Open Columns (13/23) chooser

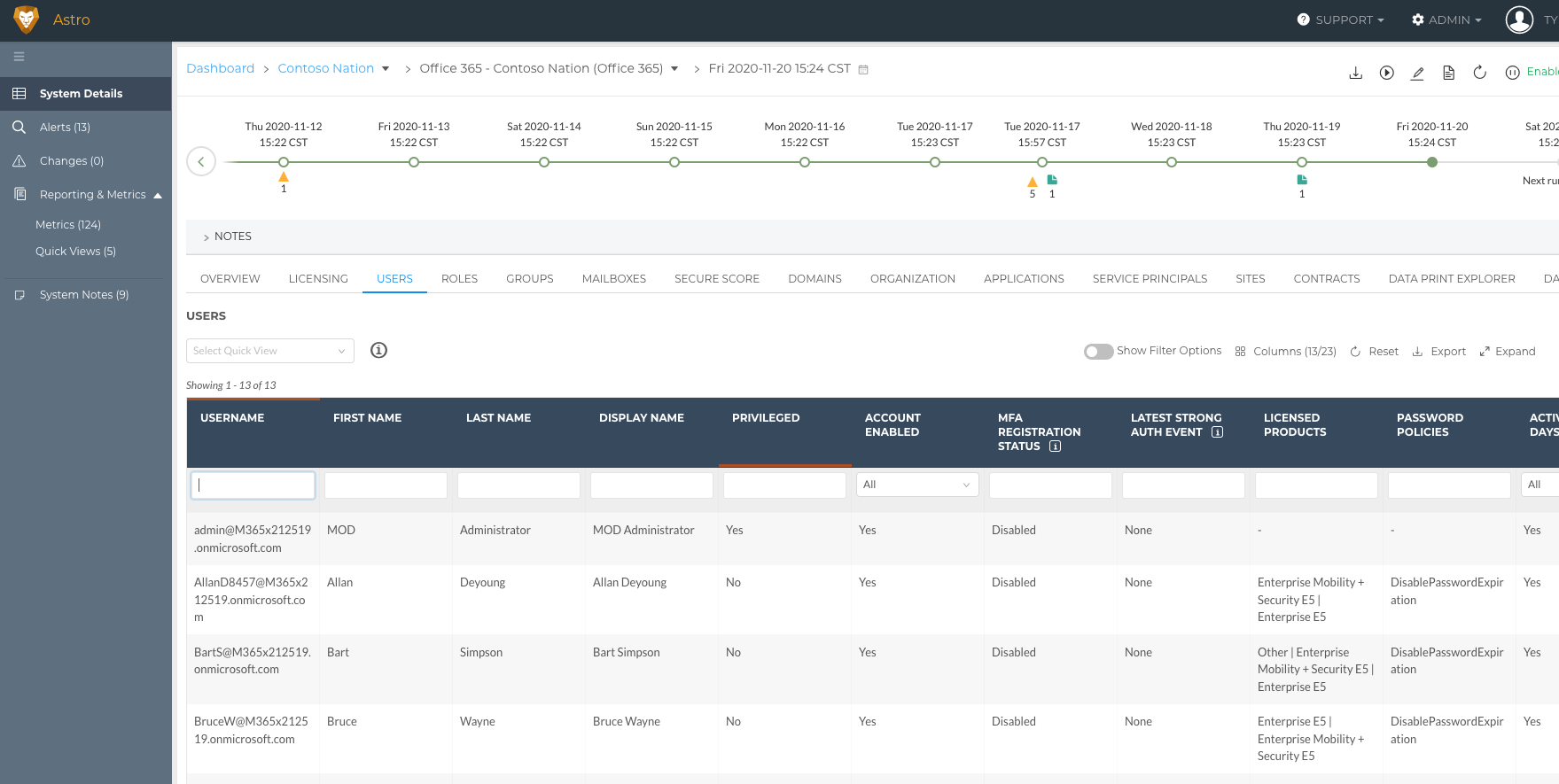pos(1286,352)
